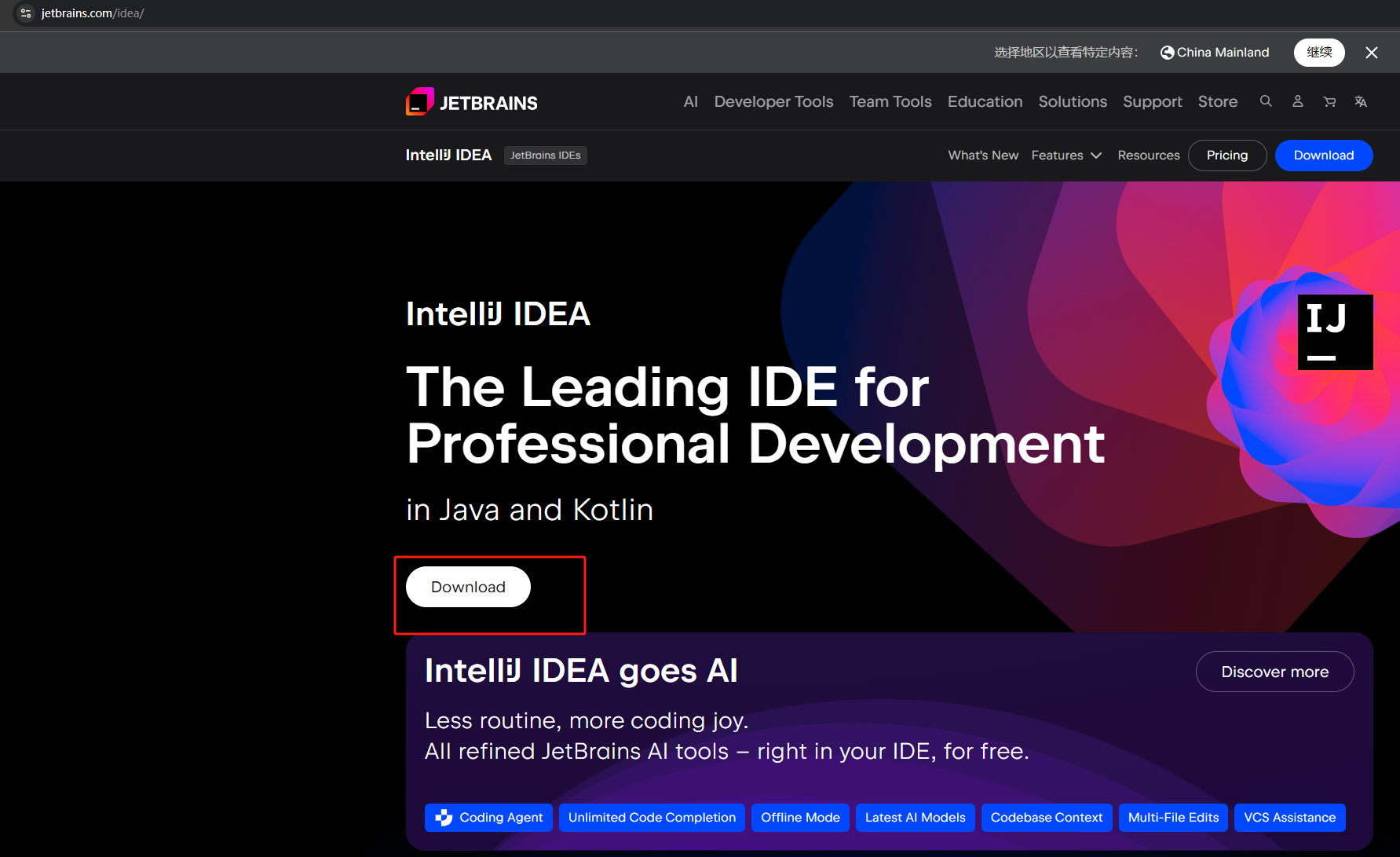1400x857 pixels.
Task: Open the shopping cart icon
Action: (x=1329, y=101)
